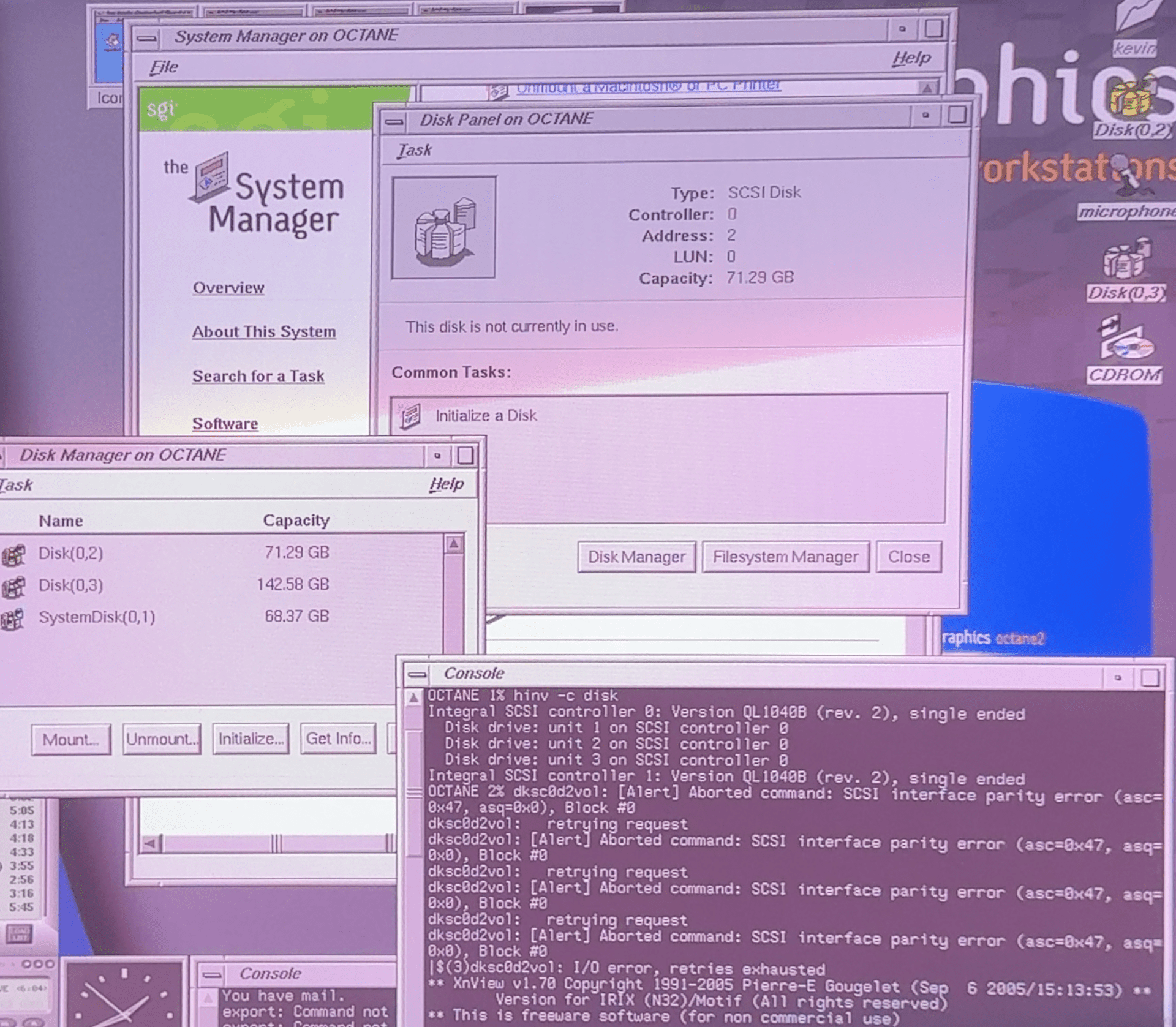Viewport: 1176px width, 1027px height.
Task: Open the Task menu in Disk Panel
Action: (415, 150)
